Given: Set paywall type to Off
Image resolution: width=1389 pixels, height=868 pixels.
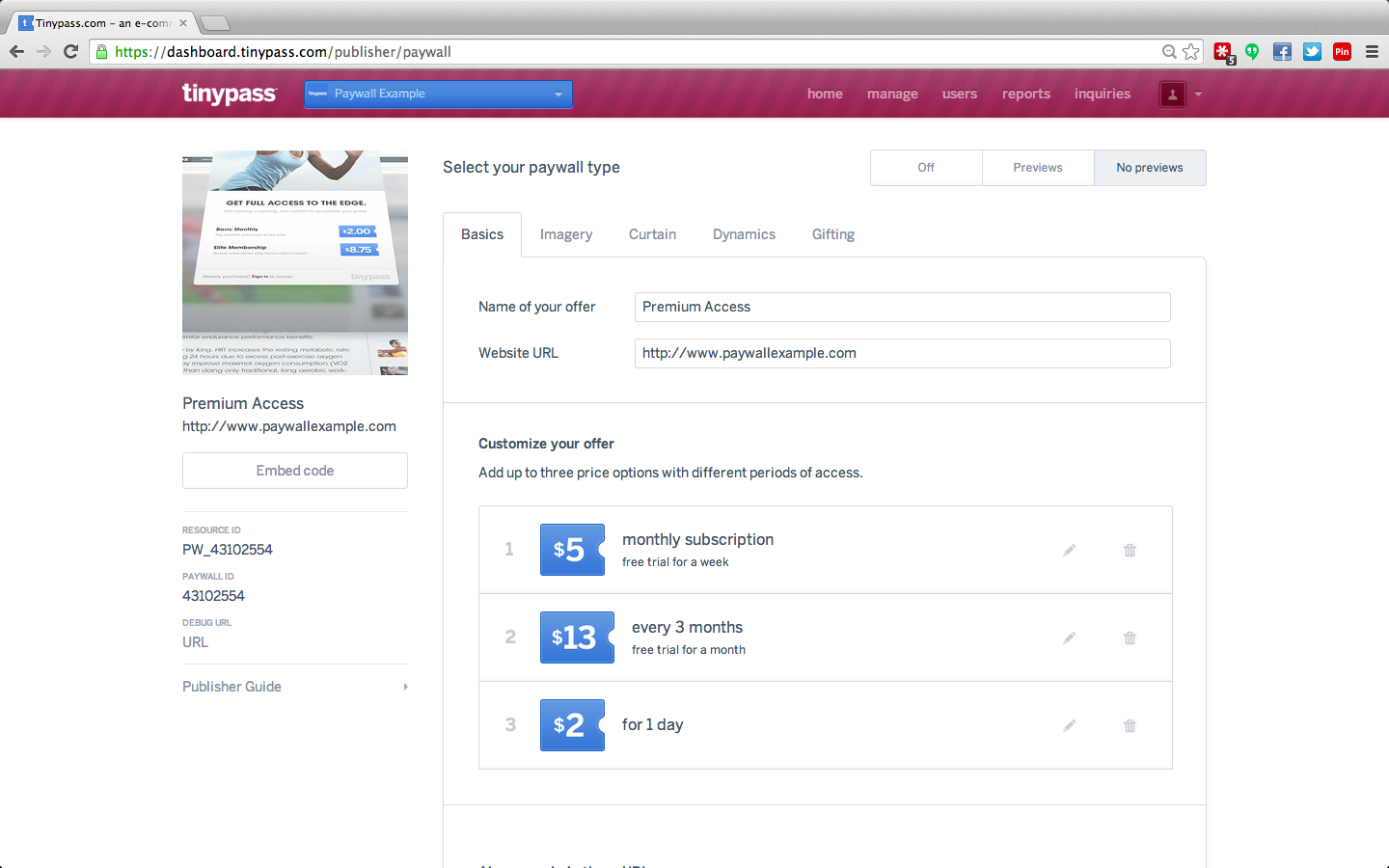Looking at the screenshot, I should click(x=926, y=168).
